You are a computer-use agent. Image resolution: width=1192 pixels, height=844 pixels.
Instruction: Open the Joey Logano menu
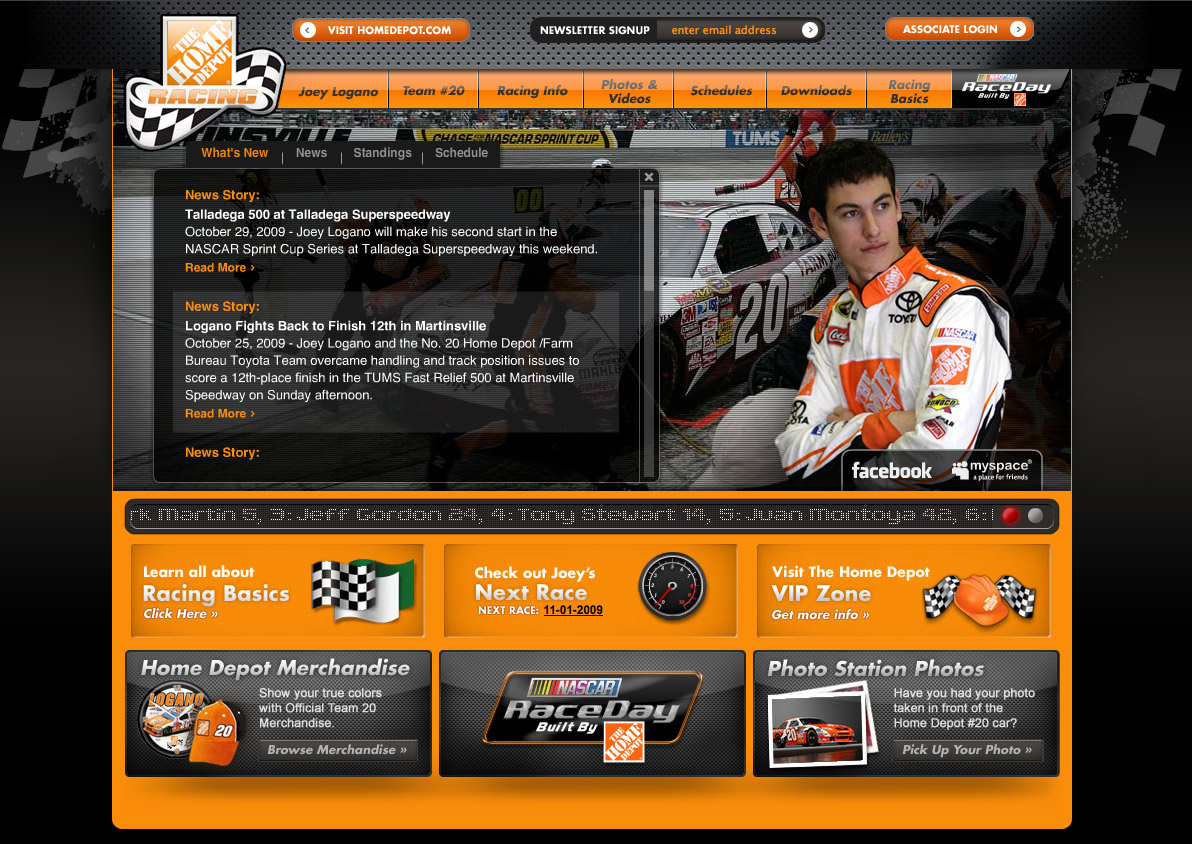[338, 91]
